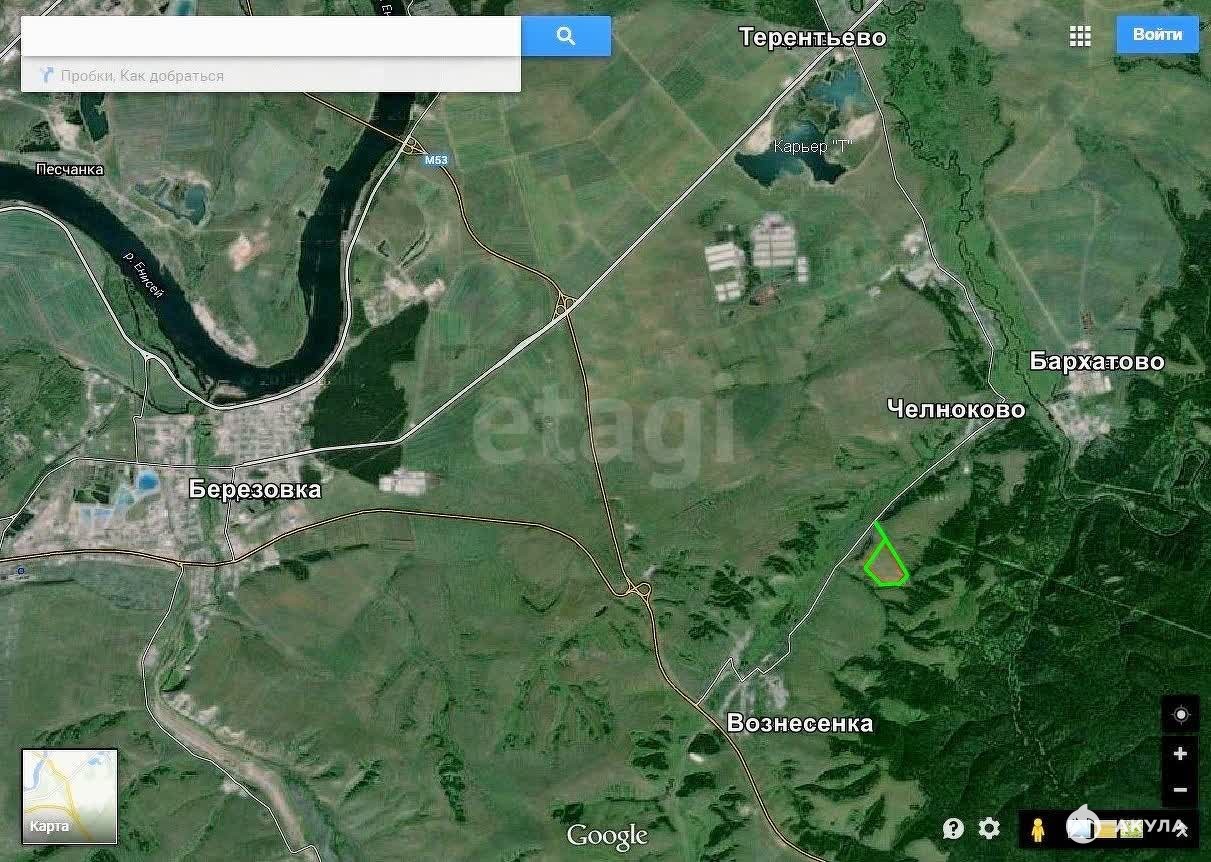Click the directions arrow icon
Screen dimensions: 1211x862
tap(46, 75)
